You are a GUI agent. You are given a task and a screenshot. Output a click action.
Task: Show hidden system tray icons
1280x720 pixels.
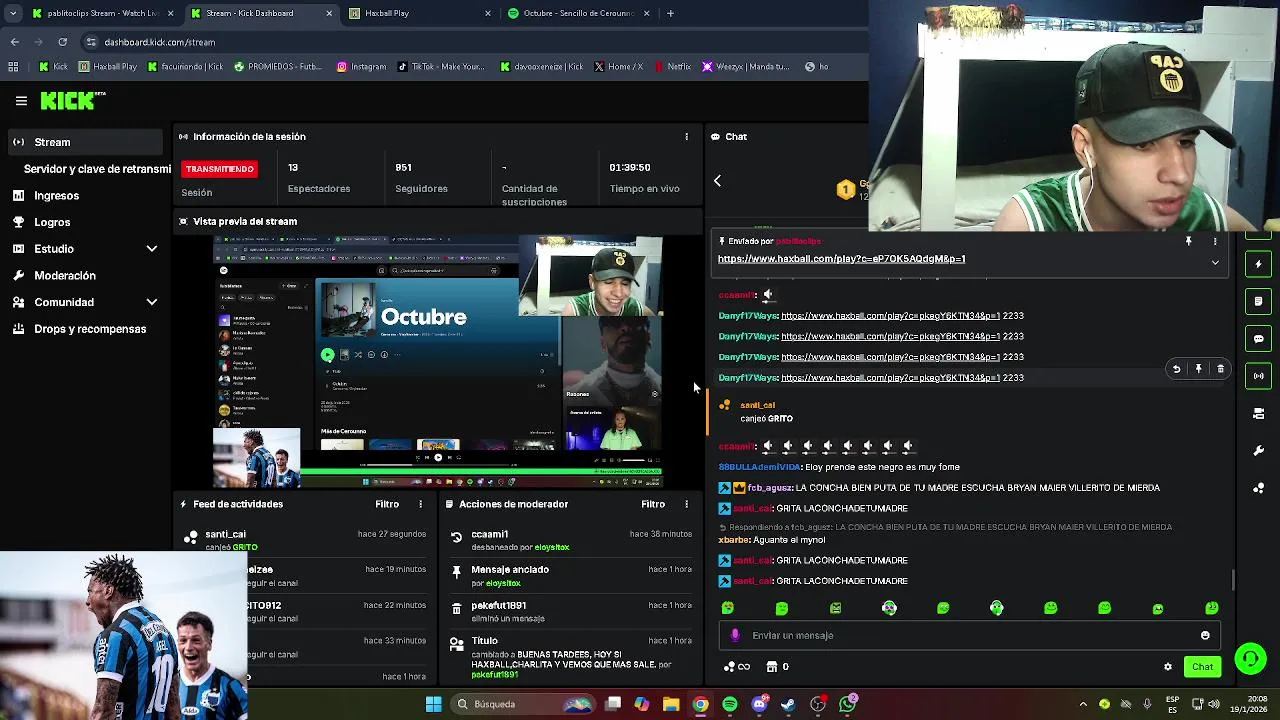1083,704
